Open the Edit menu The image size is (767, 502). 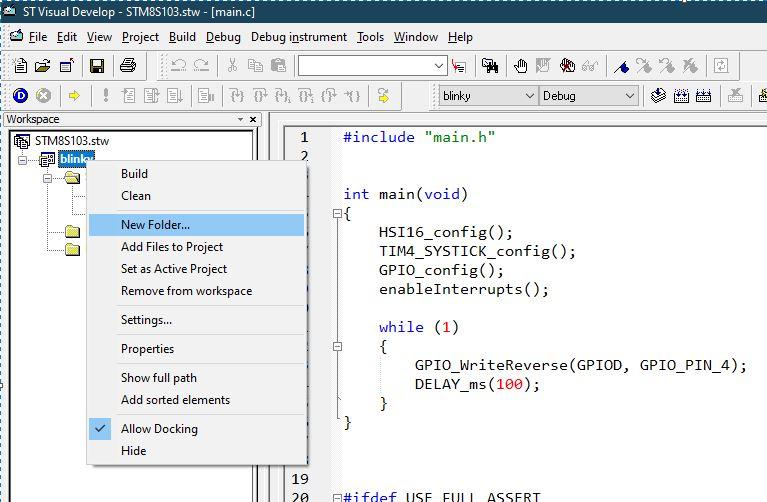pos(67,37)
